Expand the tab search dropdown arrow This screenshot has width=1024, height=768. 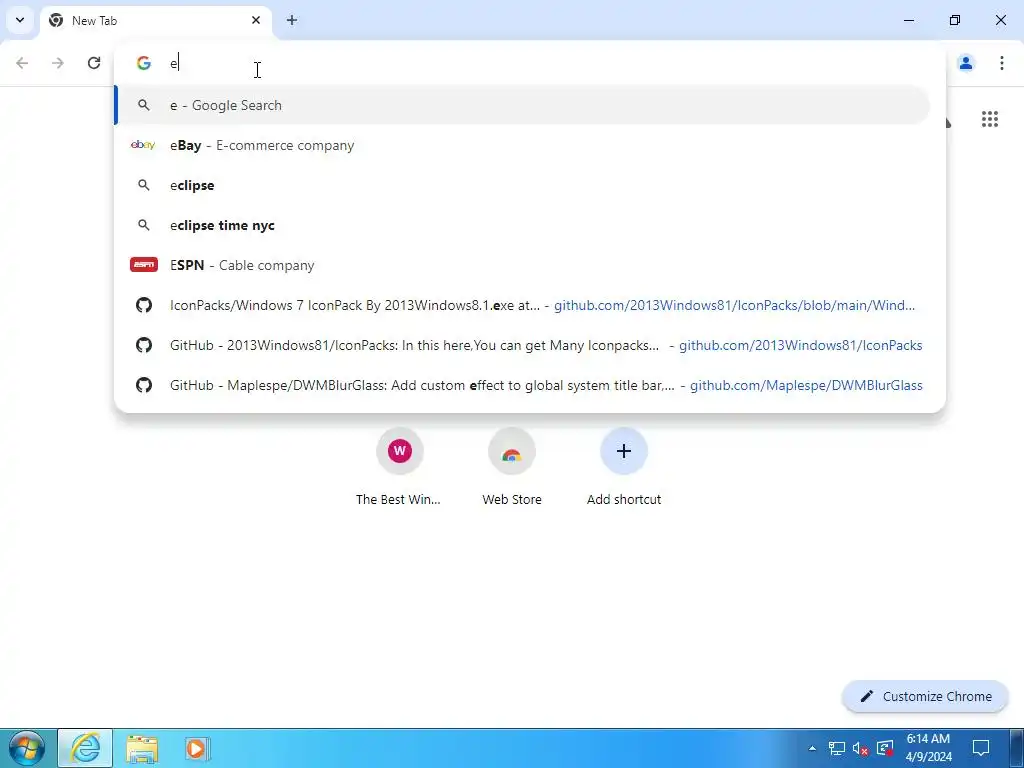(20, 20)
